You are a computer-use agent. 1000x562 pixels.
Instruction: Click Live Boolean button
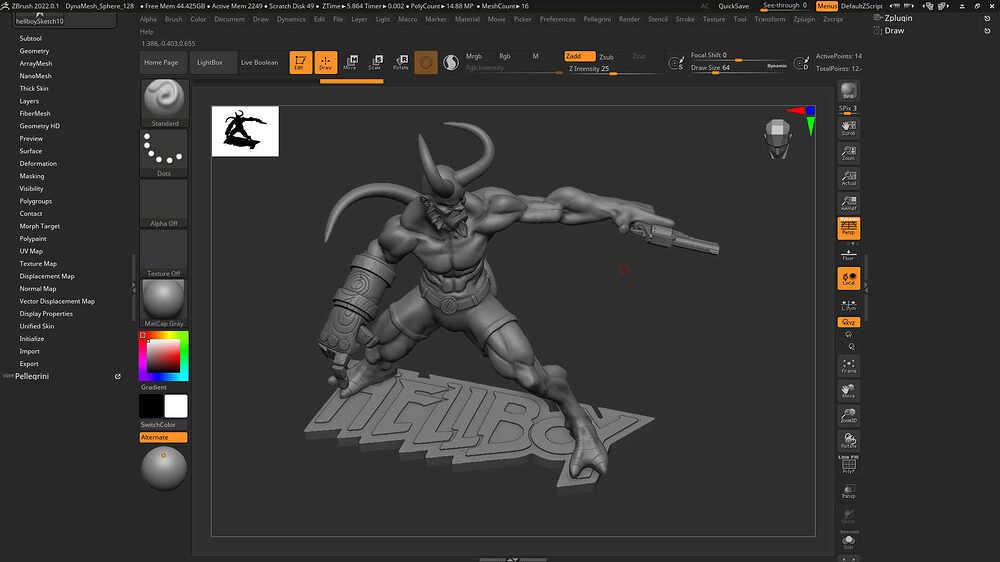[260, 63]
